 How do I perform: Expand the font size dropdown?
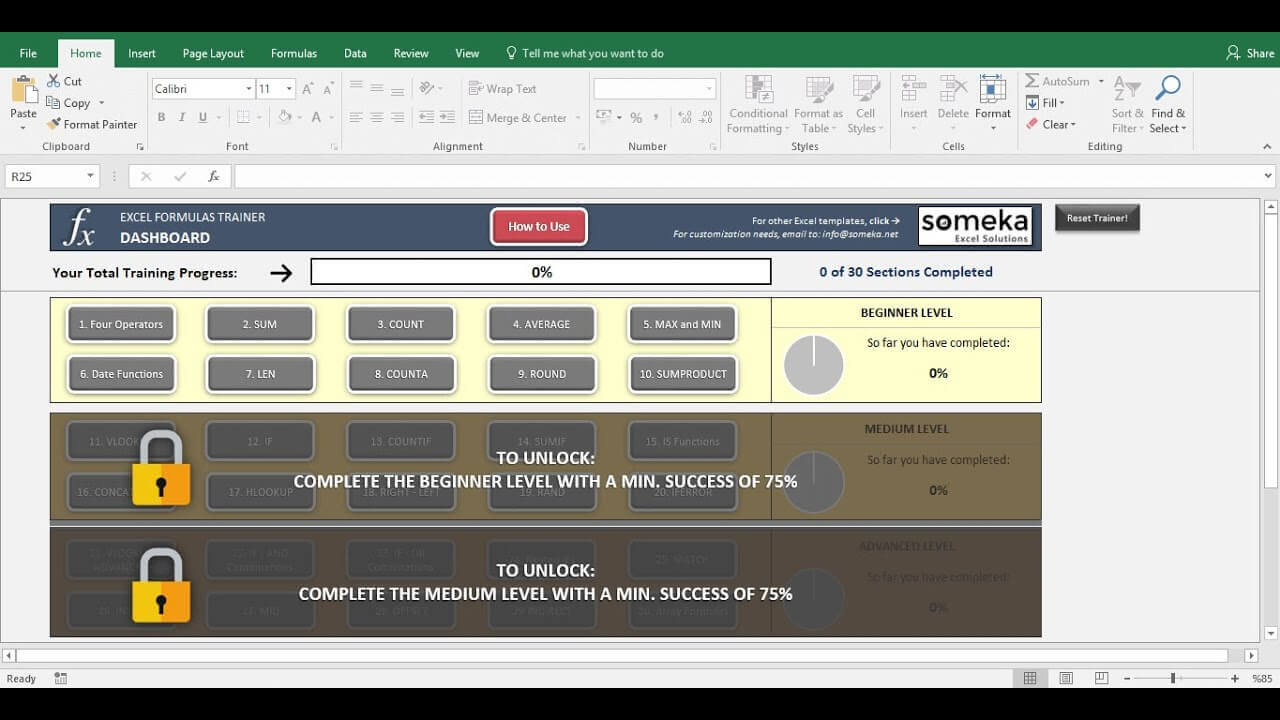pos(290,88)
